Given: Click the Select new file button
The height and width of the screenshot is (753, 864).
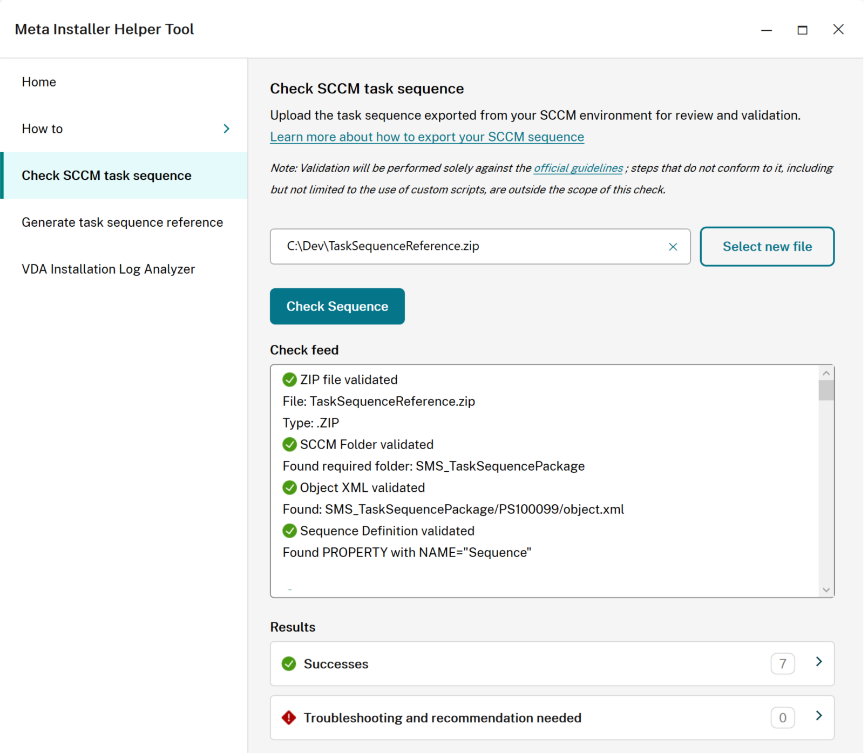Looking at the screenshot, I should [x=767, y=246].
